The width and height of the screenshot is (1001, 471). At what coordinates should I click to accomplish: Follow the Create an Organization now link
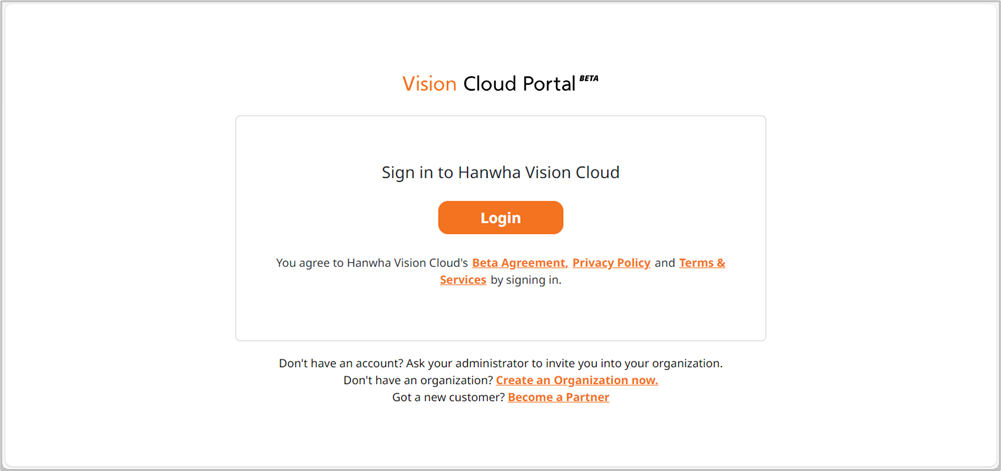click(577, 380)
